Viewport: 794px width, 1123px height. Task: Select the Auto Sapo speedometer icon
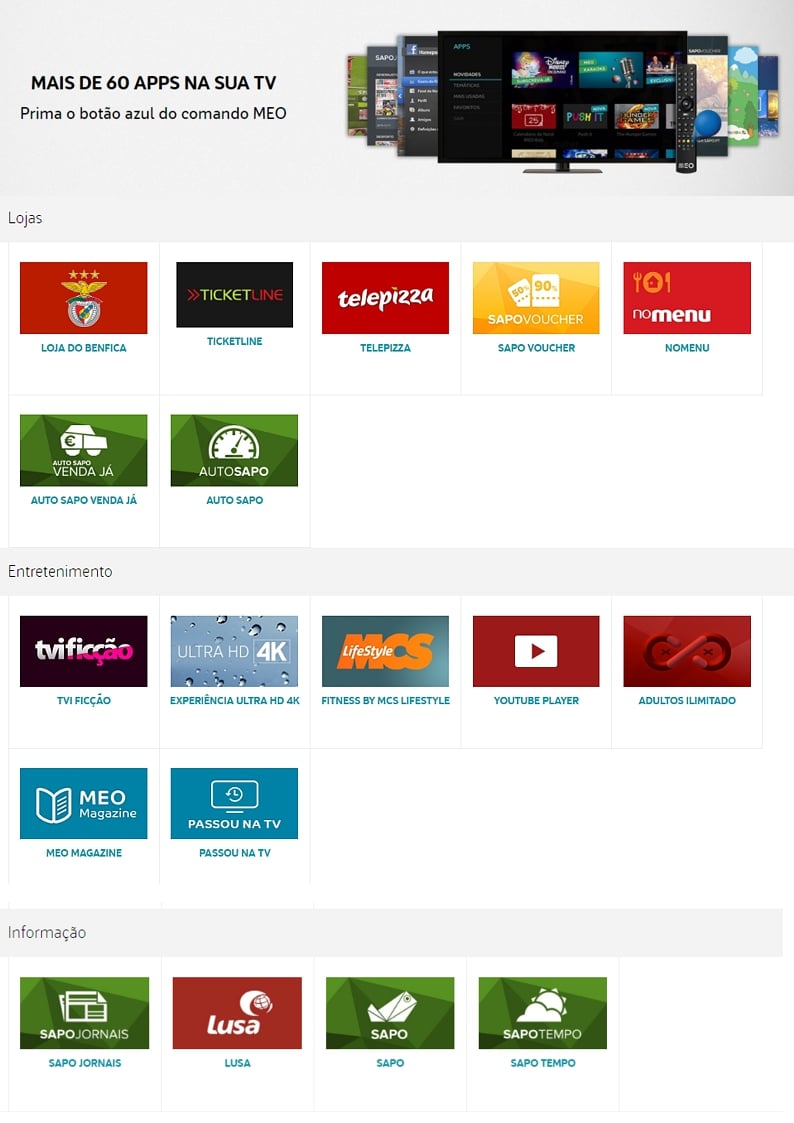point(234,450)
